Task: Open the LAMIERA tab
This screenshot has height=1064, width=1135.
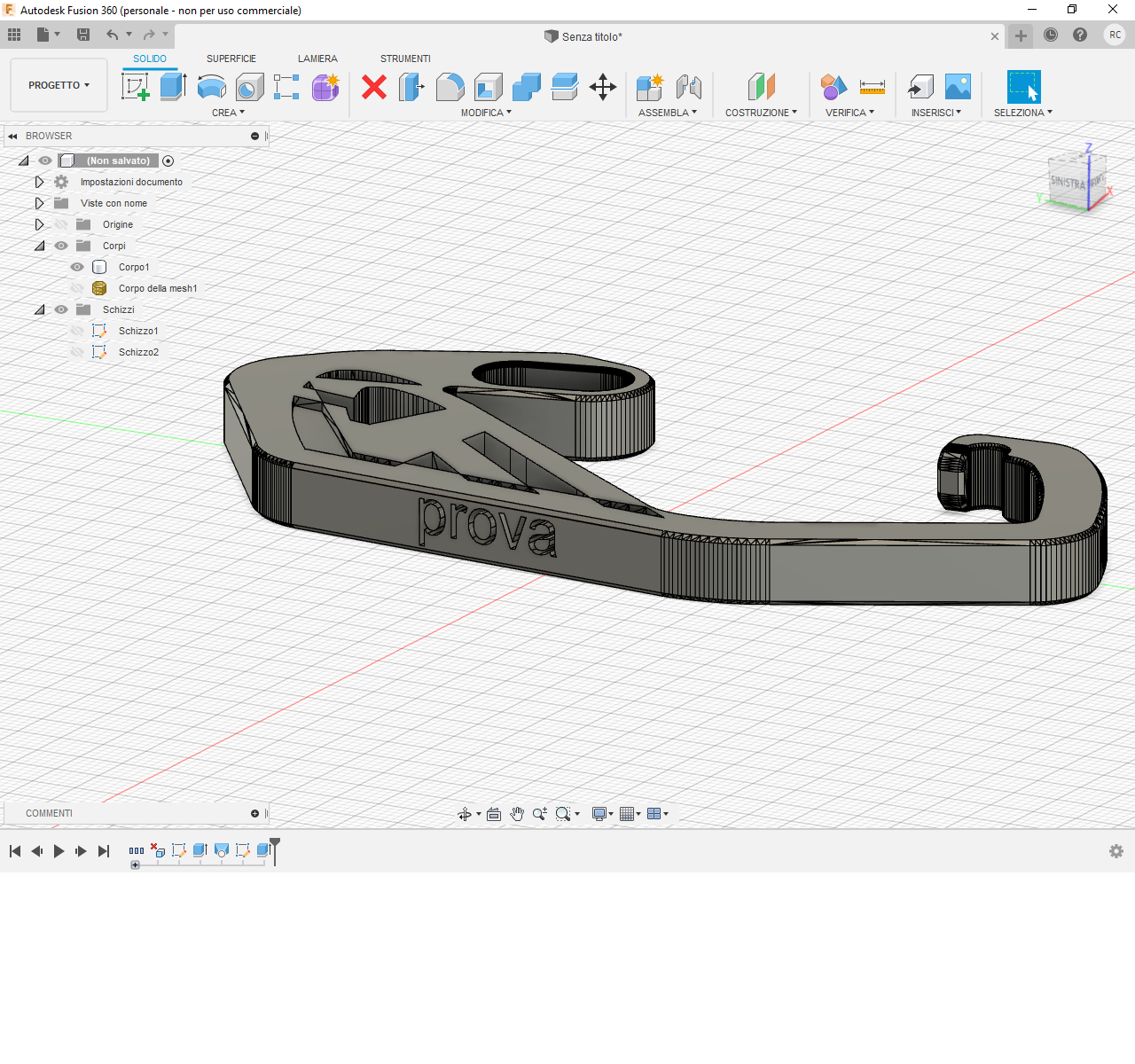Action: 317,59
